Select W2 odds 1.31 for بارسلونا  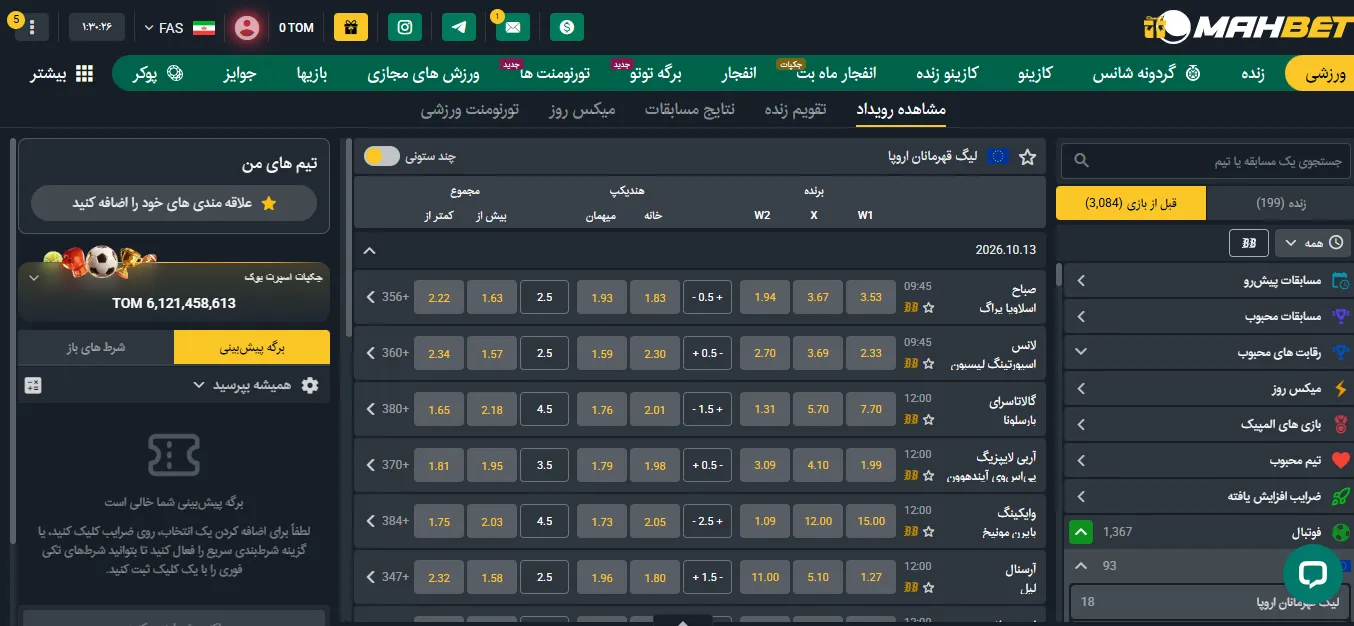click(x=765, y=409)
